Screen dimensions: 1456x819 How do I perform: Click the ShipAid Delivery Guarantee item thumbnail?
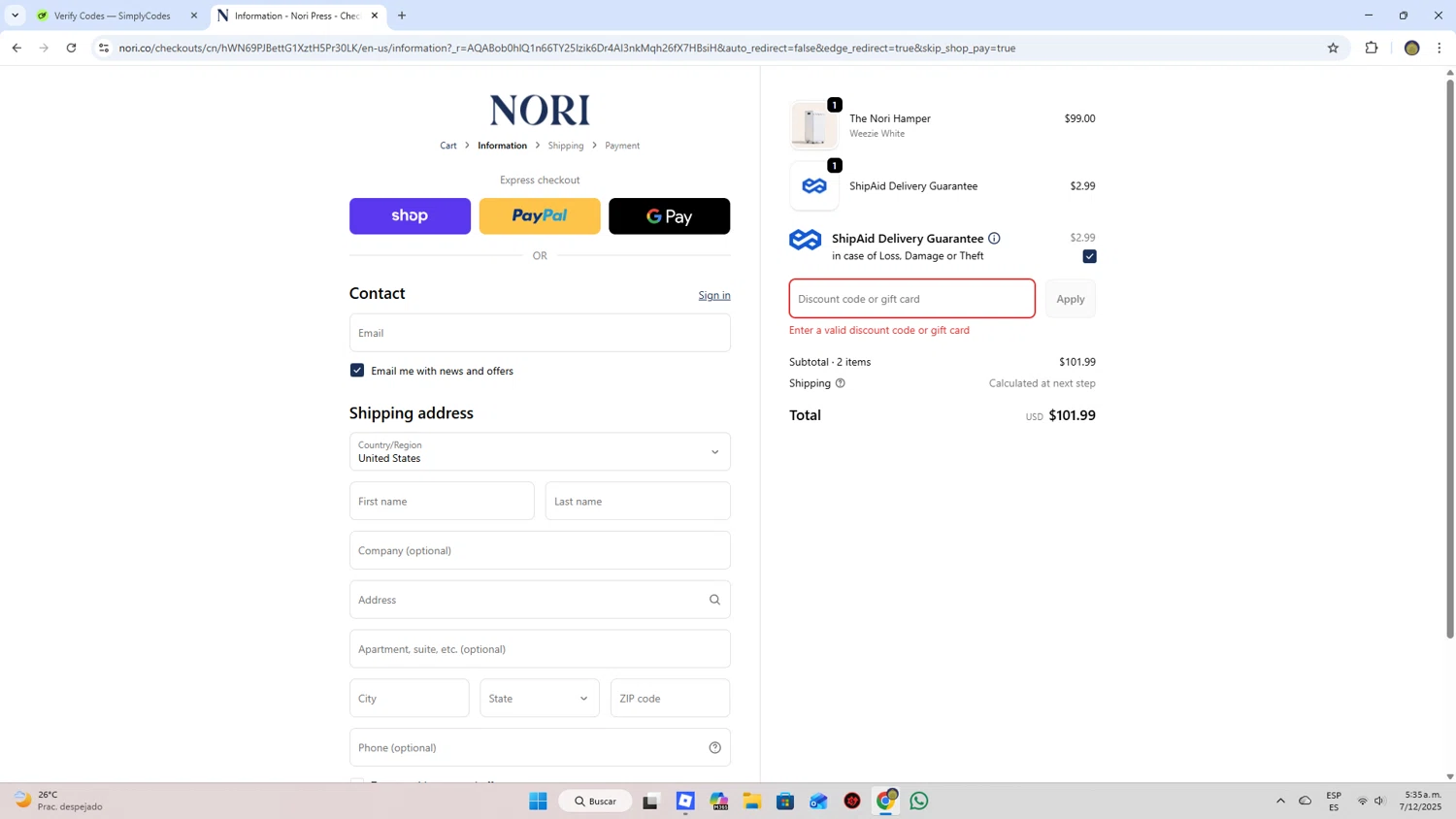[x=814, y=186]
